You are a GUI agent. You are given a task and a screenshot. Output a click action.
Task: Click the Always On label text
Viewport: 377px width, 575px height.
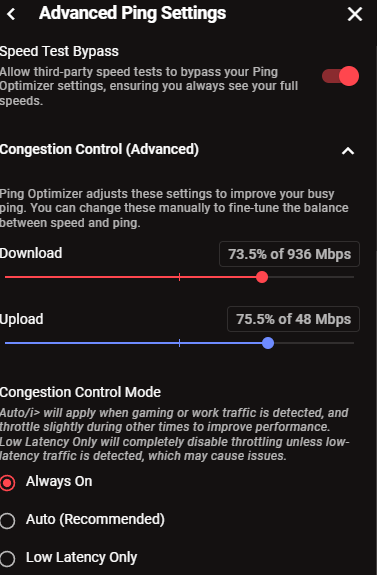click(x=59, y=481)
